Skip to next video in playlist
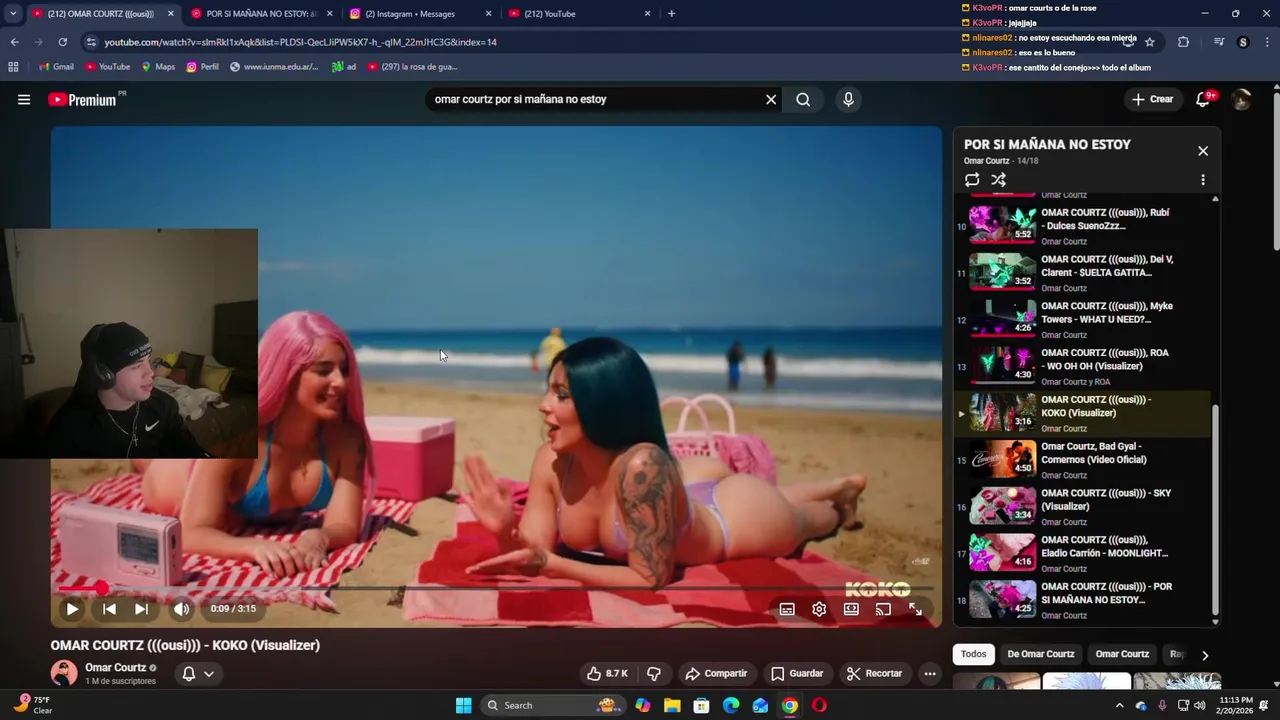 [141, 608]
